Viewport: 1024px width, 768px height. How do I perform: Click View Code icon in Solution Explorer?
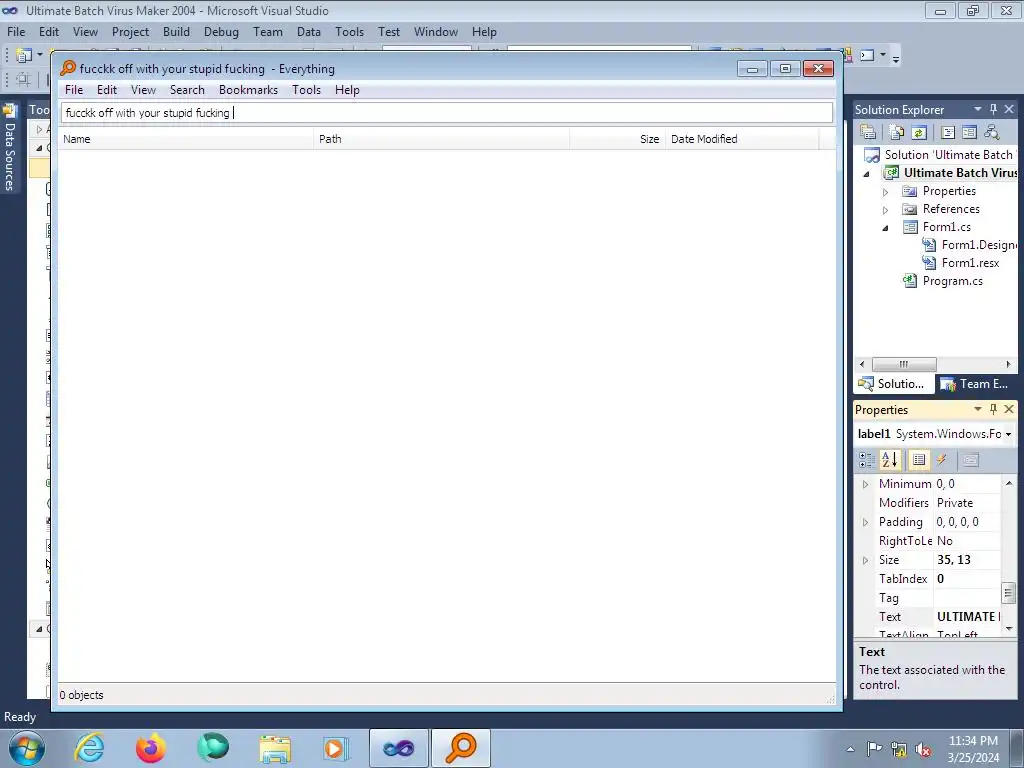[x=948, y=132]
